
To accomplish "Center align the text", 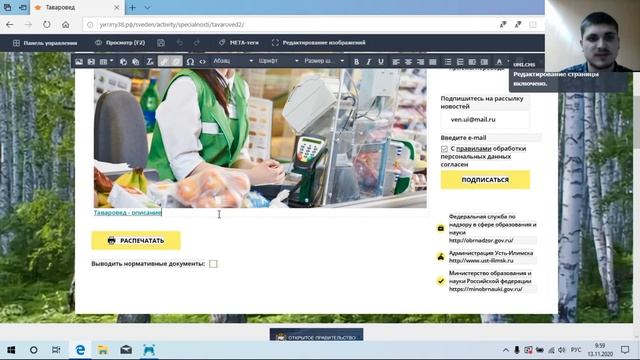I will click(x=408, y=62).
